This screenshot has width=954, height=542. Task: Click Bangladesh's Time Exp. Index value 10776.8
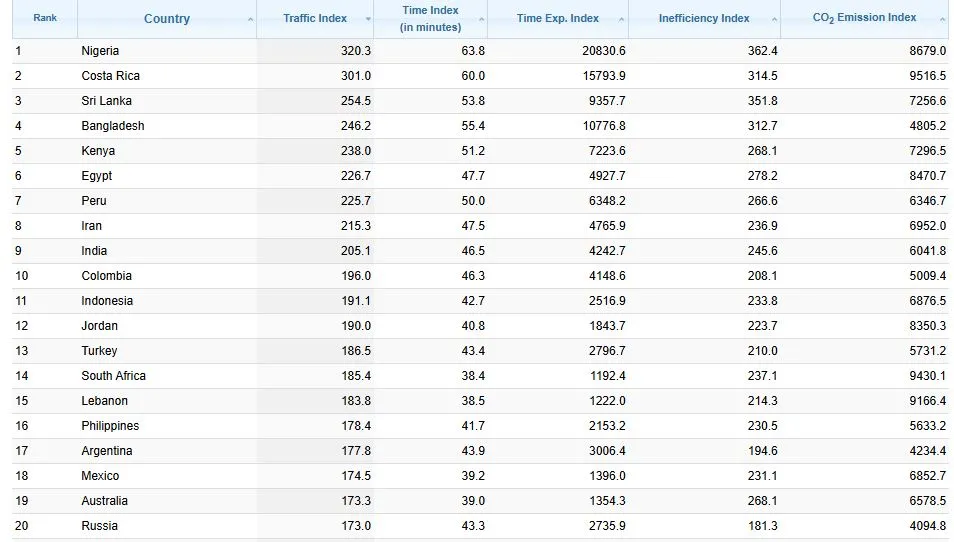(x=604, y=126)
